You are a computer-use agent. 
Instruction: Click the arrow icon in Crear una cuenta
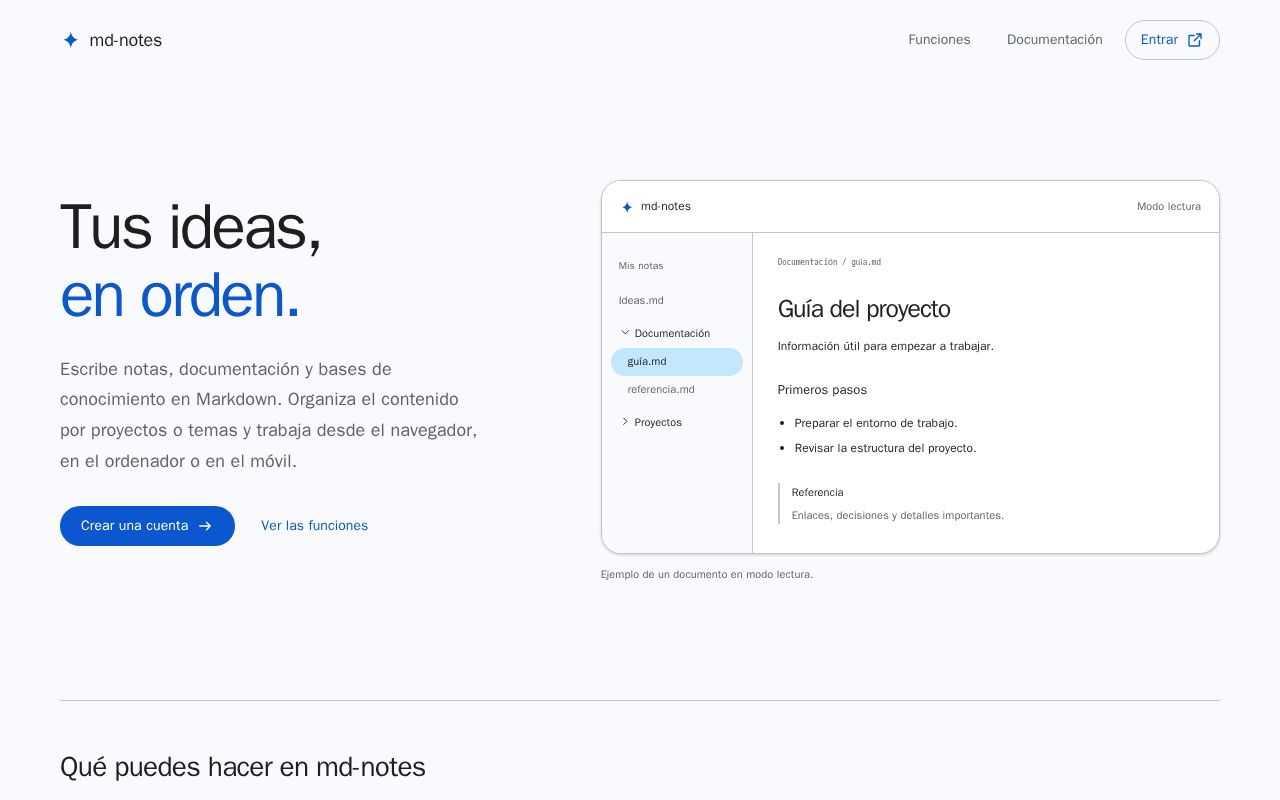[x=205, y=526]
